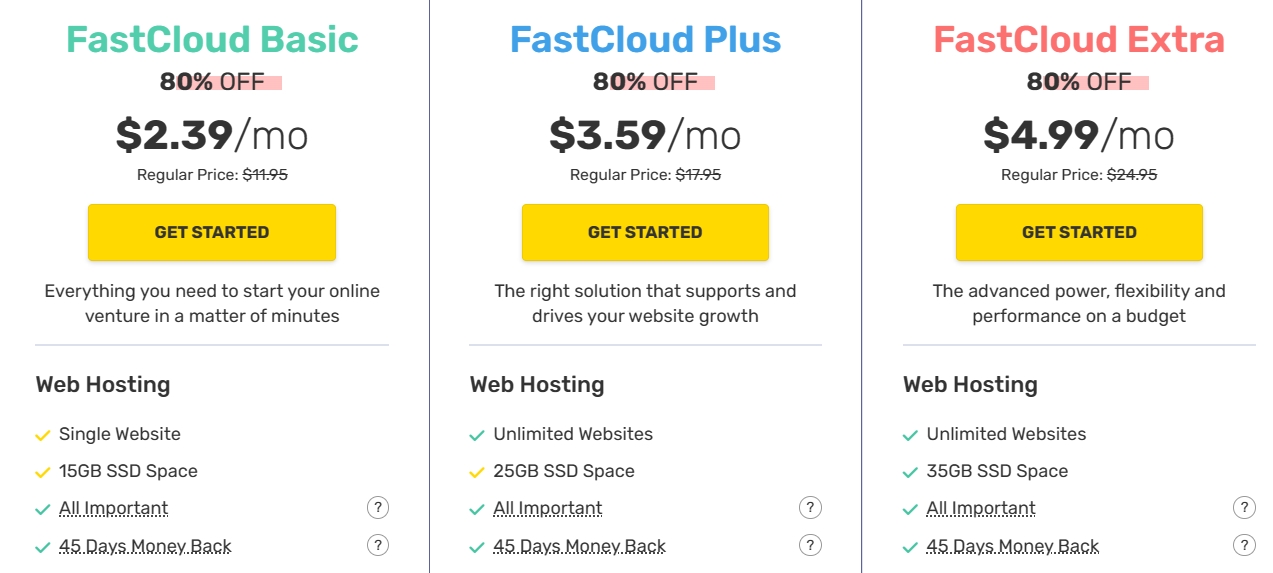Click help icon beside Basic All Important

click(377, 508)
